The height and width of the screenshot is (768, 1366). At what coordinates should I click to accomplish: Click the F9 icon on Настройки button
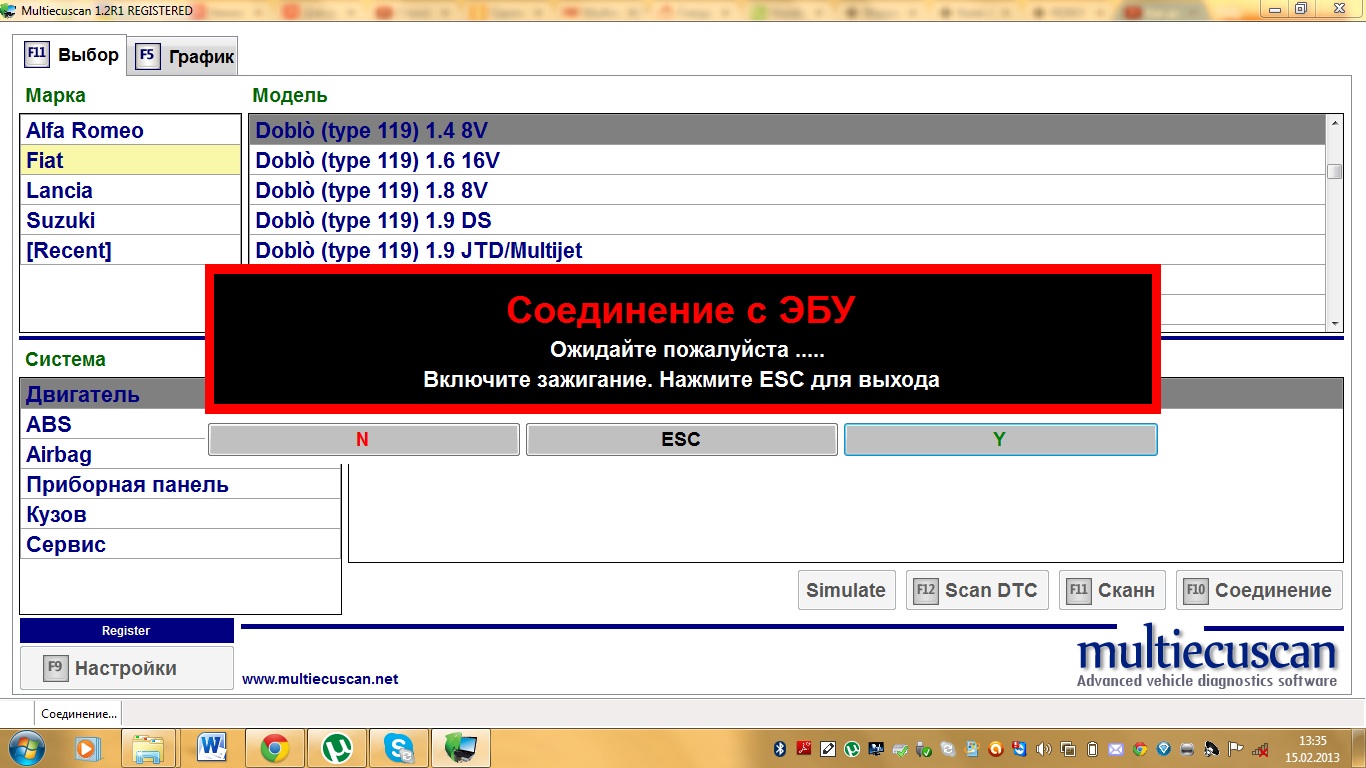point(56,668)
